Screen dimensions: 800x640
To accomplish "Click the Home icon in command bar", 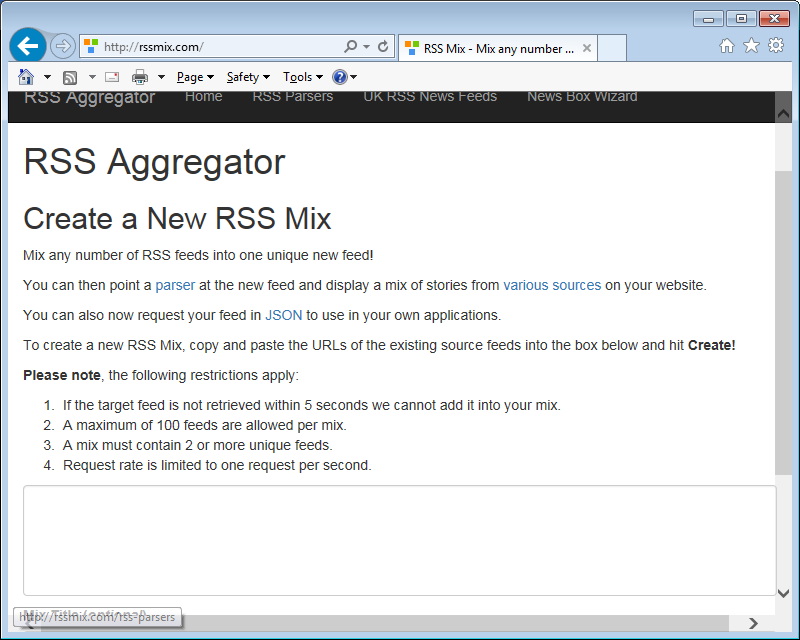I will tap(26, 77).
